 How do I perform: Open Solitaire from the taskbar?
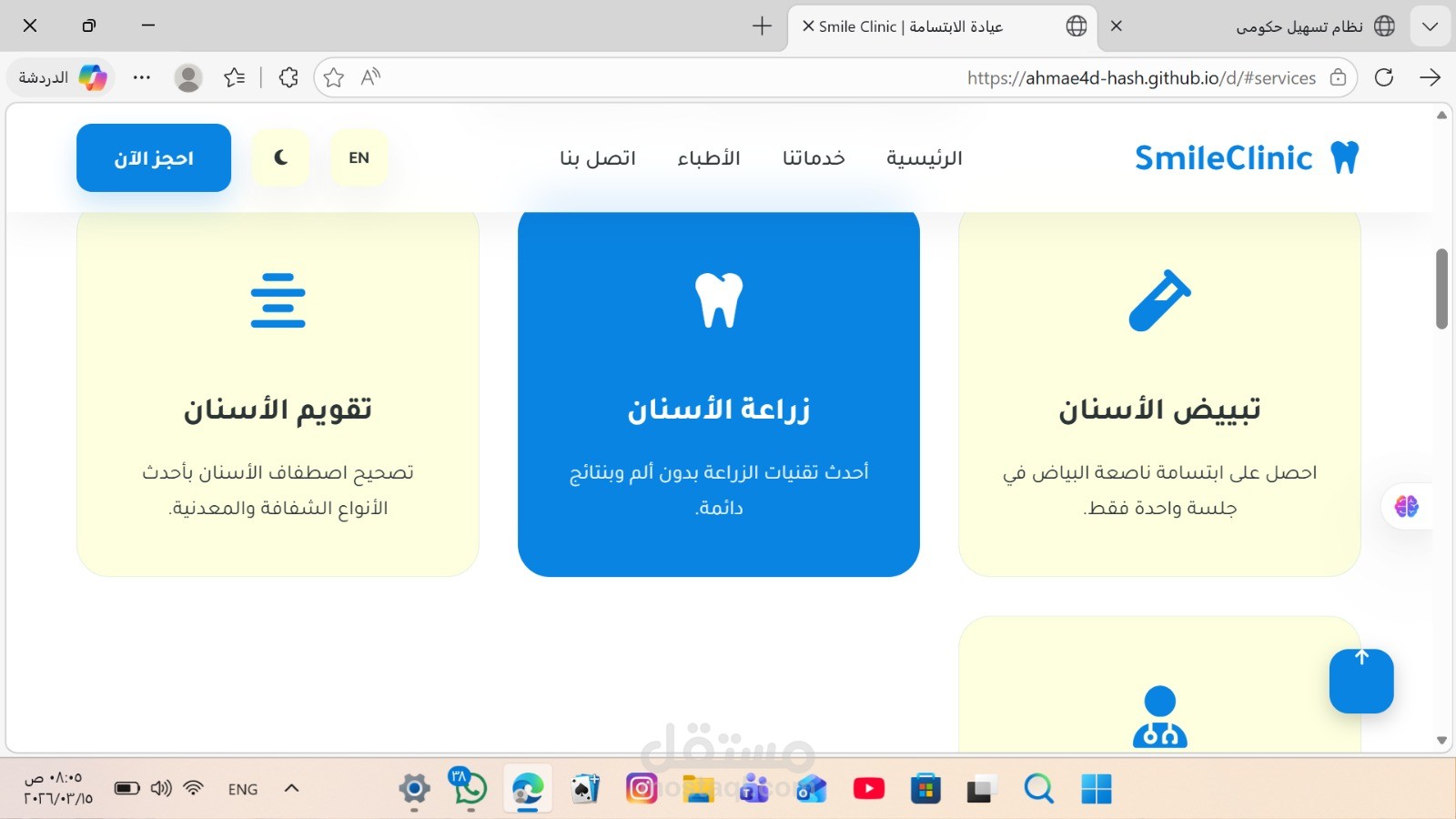(x=585, y=788)
